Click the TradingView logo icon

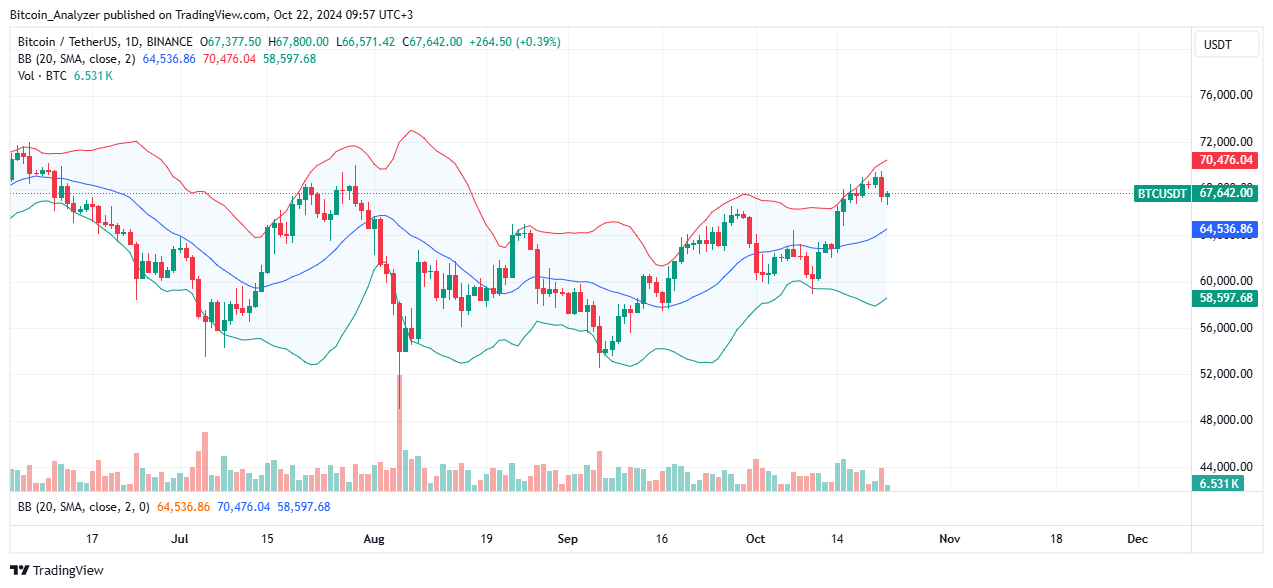[x=20, y=571]
